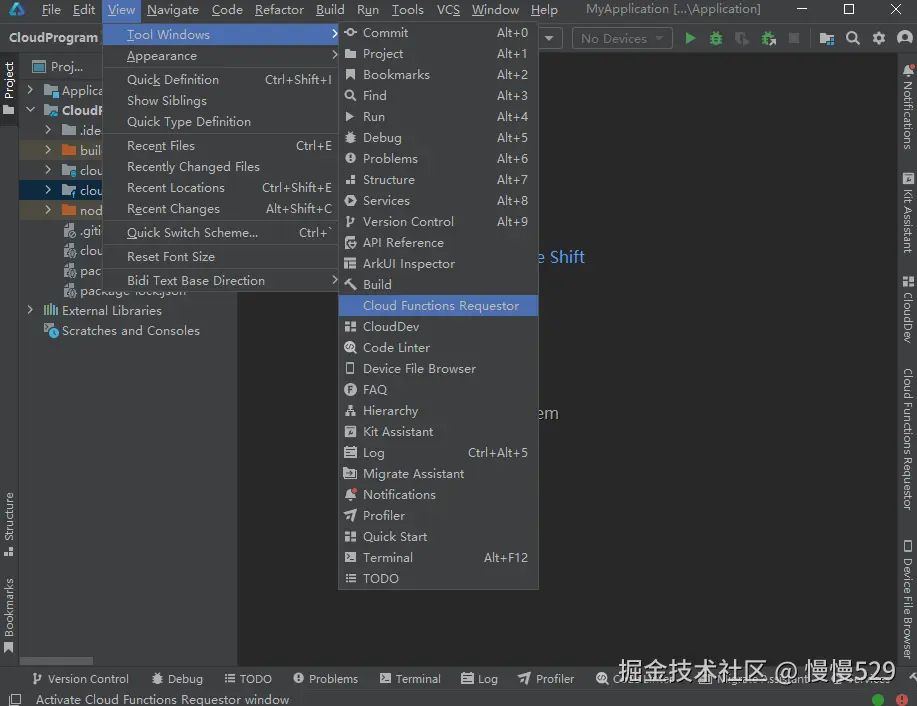The width and height of the screenshot is (917, 706).
Task: Expand the node_modules folder node
Action: [x=48, y=210]
